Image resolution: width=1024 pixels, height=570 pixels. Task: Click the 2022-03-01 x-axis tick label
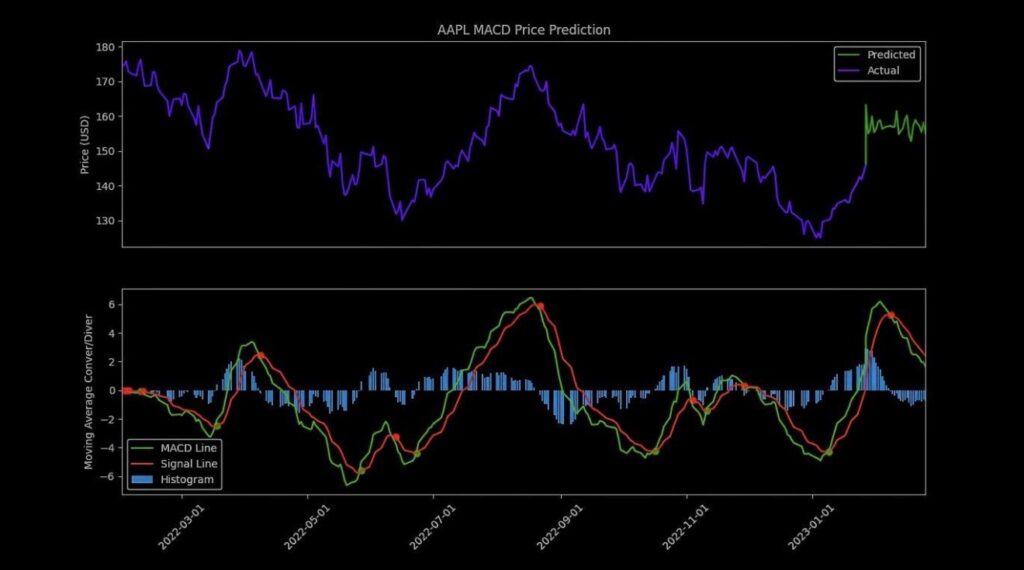click(182, 527)
